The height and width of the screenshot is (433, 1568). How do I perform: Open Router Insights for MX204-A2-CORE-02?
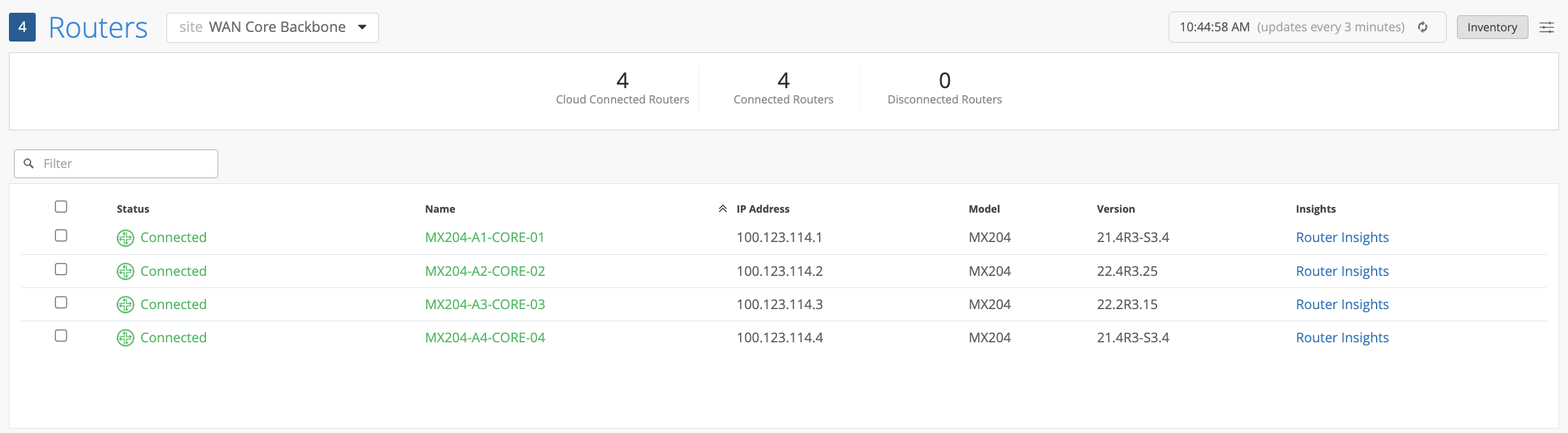[x=1342, y=271]
